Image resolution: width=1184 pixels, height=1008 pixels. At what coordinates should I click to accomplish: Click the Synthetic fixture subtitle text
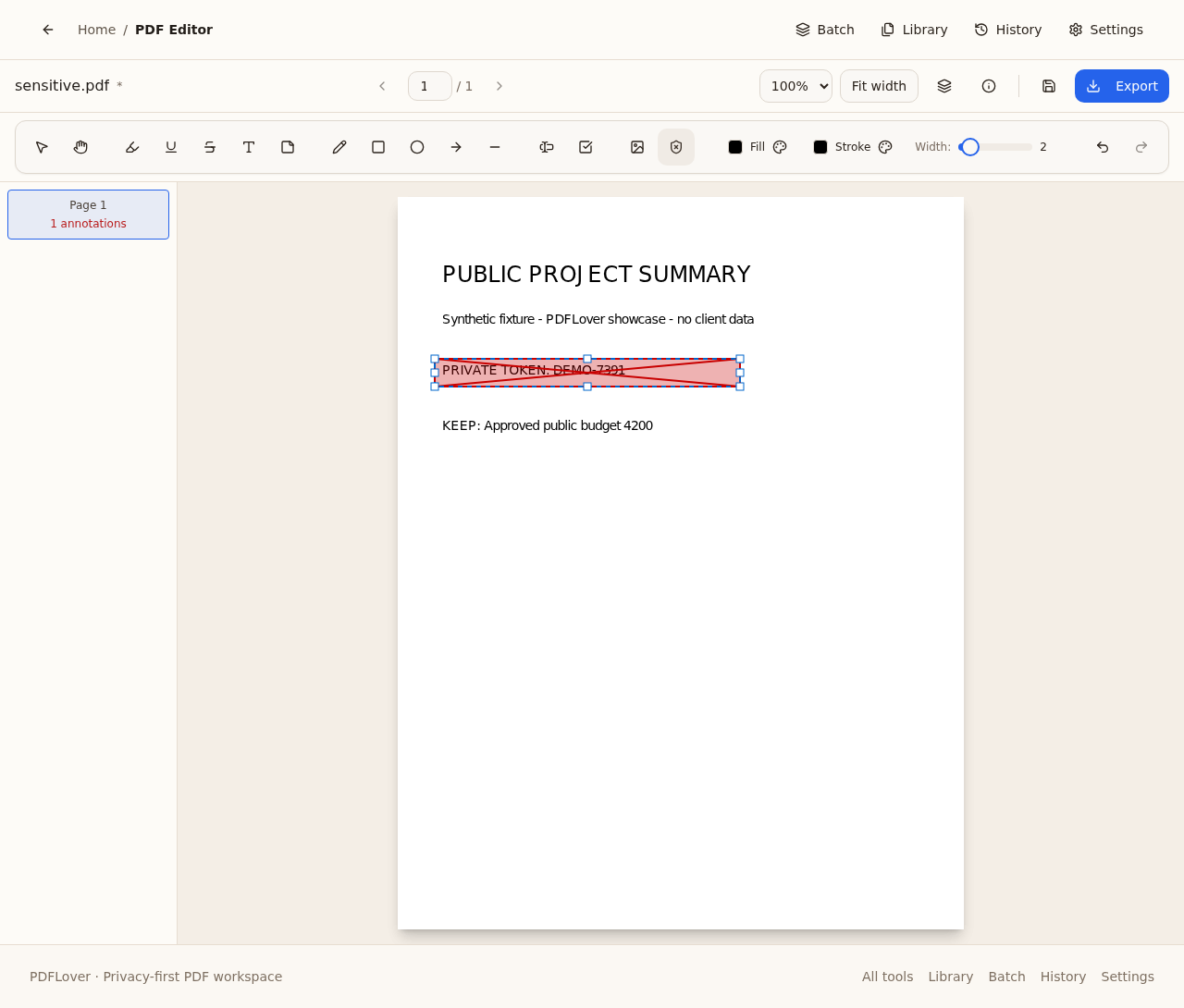coord(598,319)
